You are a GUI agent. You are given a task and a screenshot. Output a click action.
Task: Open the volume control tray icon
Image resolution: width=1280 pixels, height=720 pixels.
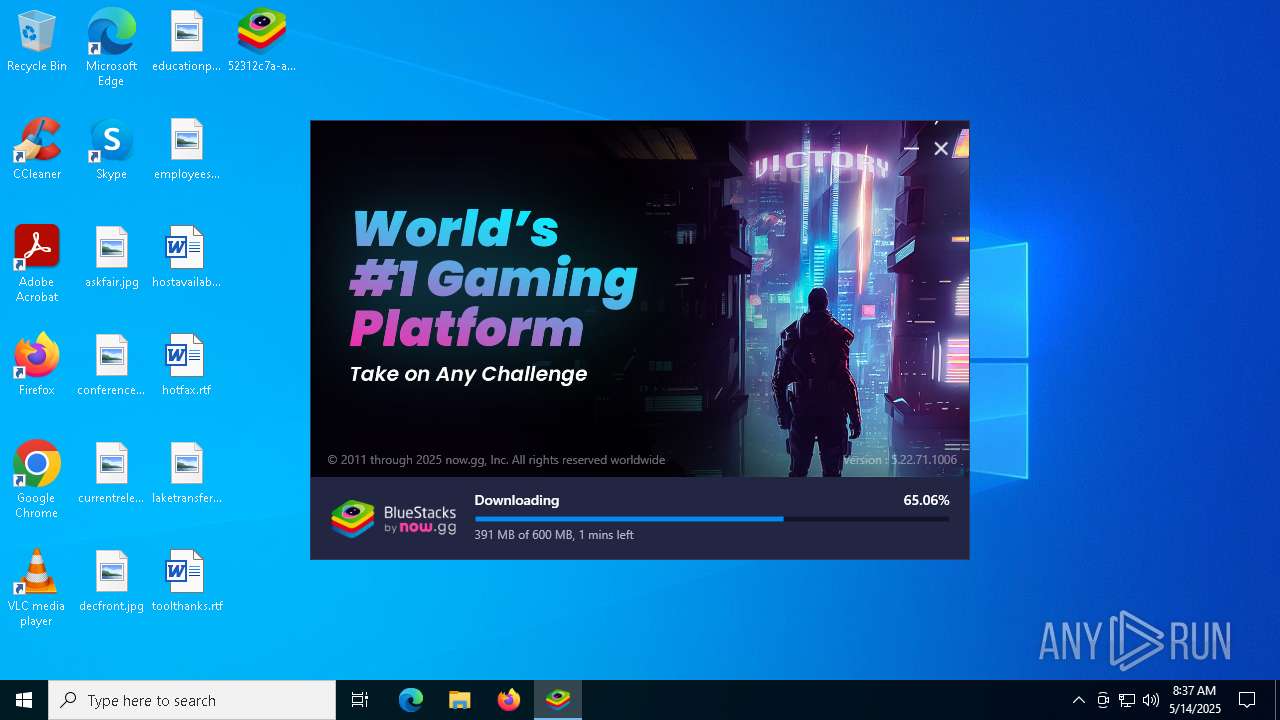point(1151,700)
